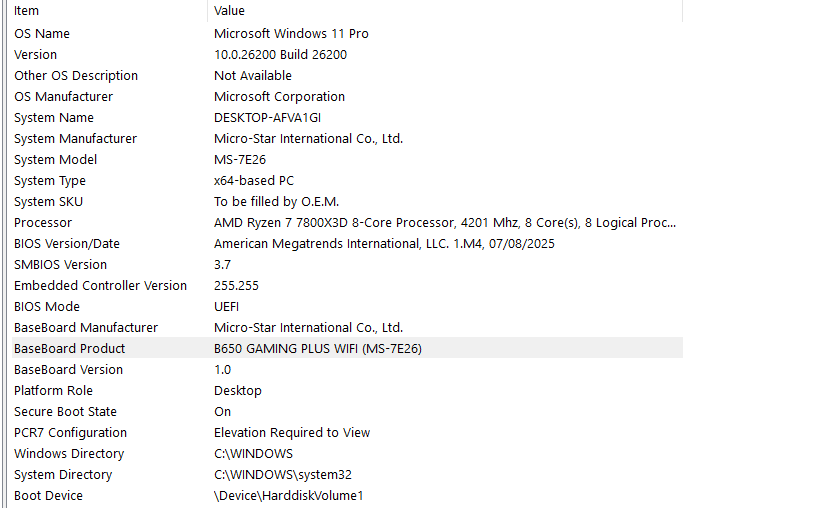Select the BIOS Version/Date row

click(x=67, y=244)
